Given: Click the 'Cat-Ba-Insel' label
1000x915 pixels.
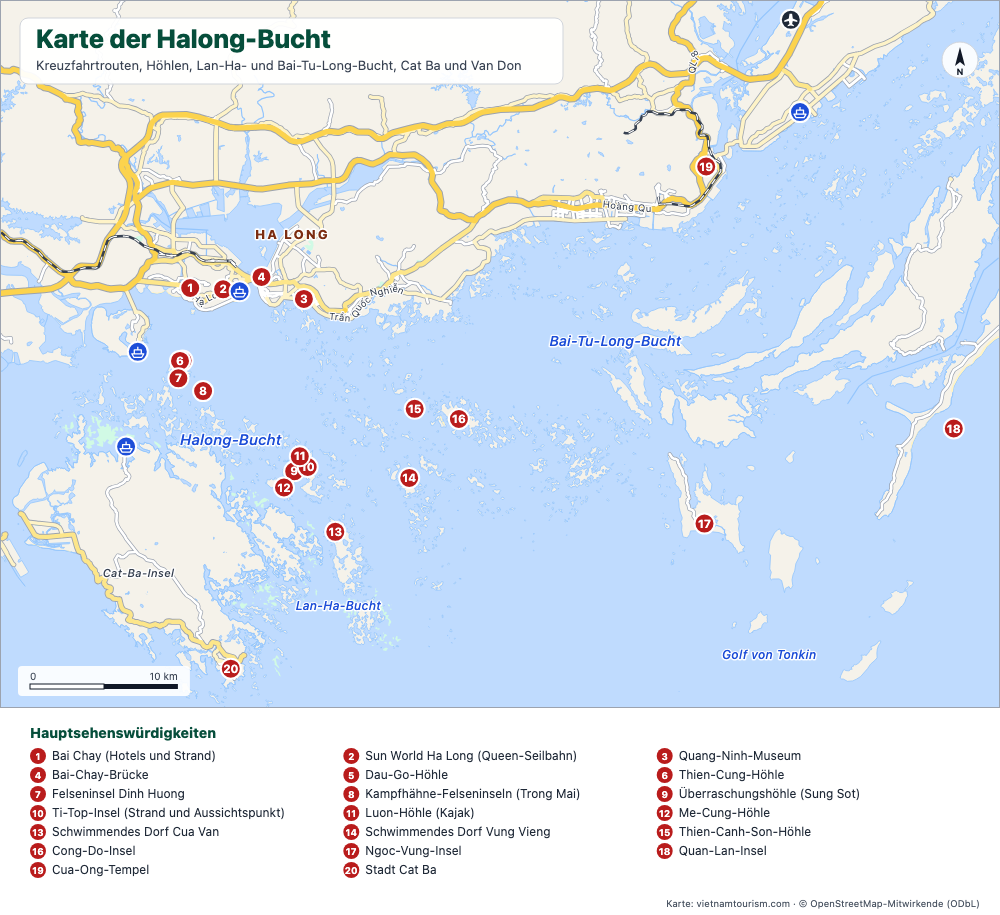Looking at the screenshot, I should pos(138,573).
